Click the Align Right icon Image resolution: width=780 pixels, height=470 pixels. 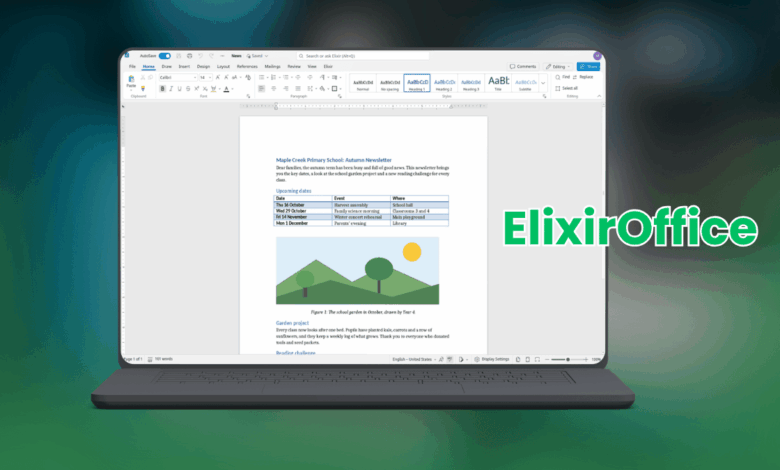pos(286,89)
